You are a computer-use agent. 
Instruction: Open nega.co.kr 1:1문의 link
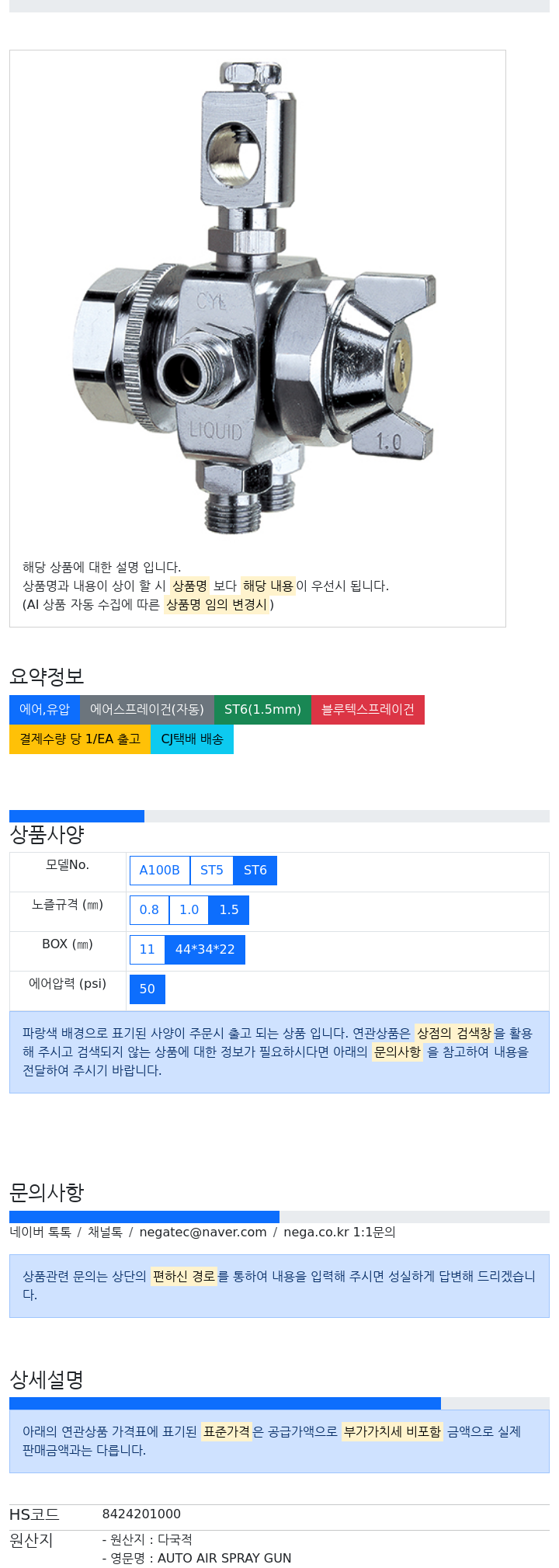click(339, 1232)
